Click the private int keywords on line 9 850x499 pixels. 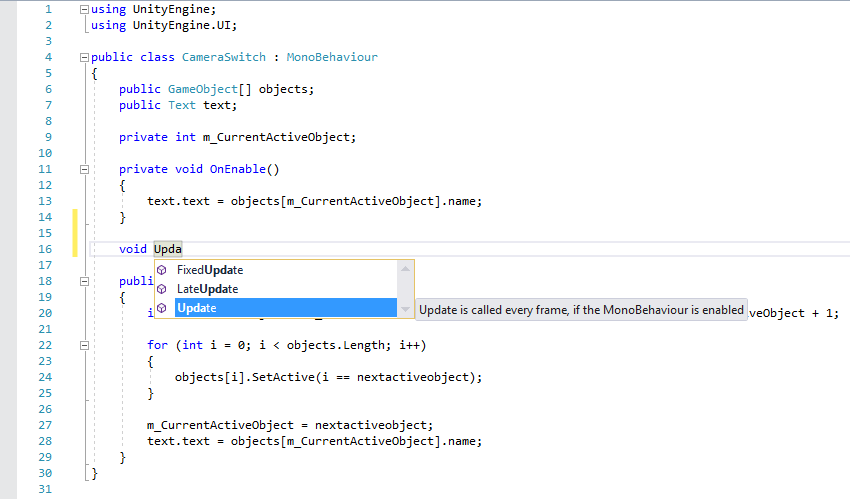click(x=157, y=137)
